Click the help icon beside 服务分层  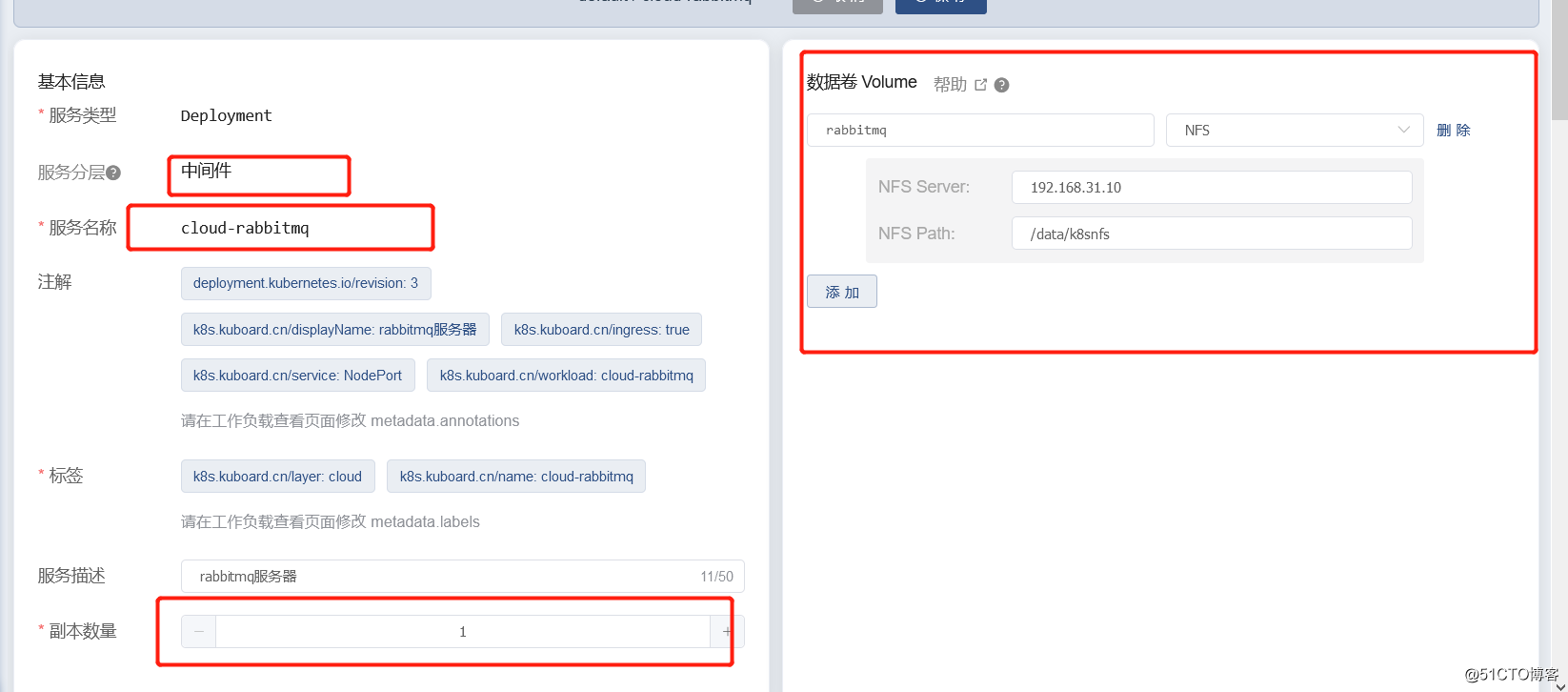[113, 173]
